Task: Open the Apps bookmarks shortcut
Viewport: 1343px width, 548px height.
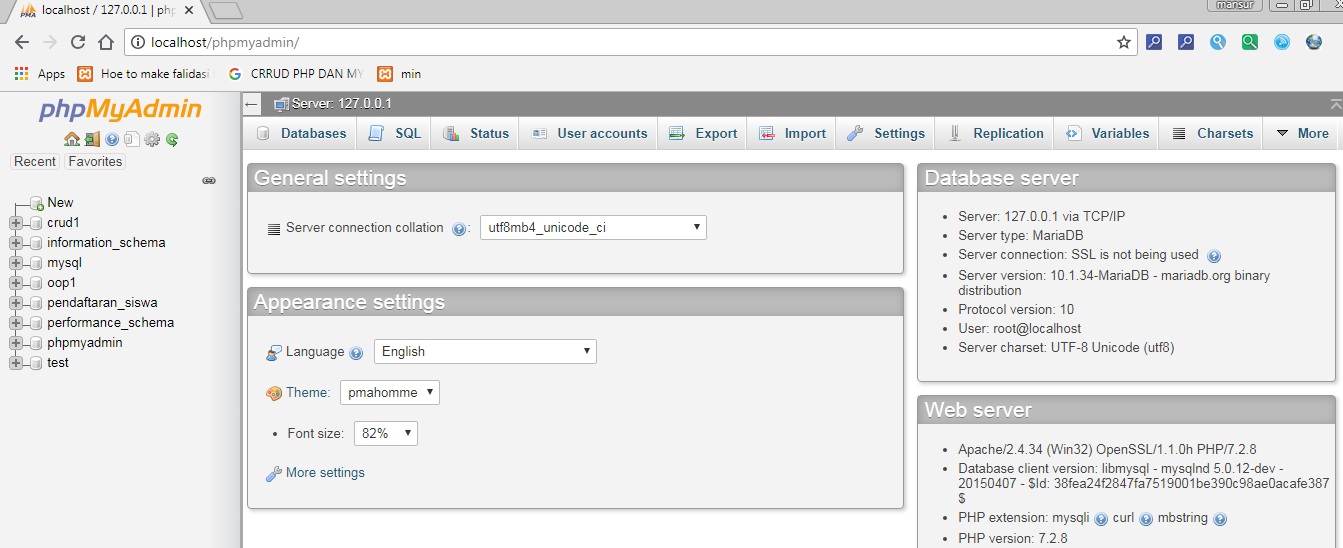Action: (40, 74)
